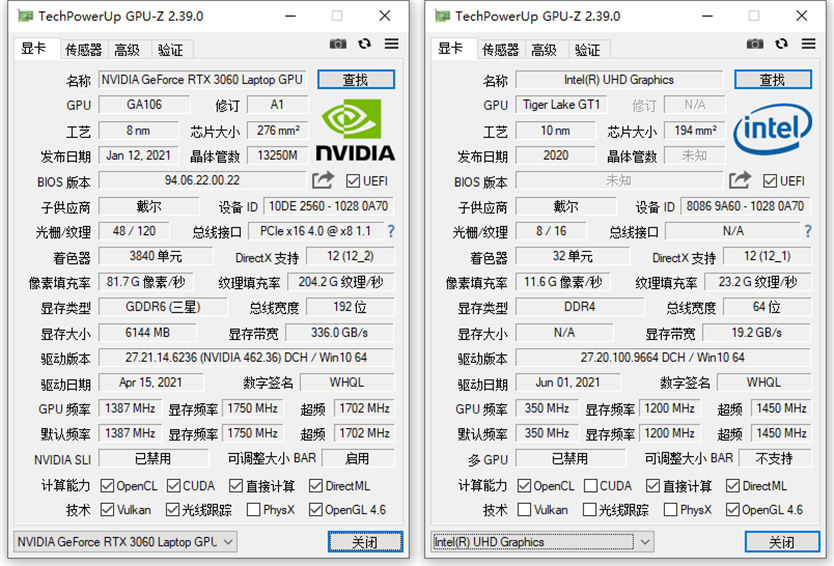Click BIOS version field 94.06.22.00.22
Screen dimensions: 834x566
point(202,180)
